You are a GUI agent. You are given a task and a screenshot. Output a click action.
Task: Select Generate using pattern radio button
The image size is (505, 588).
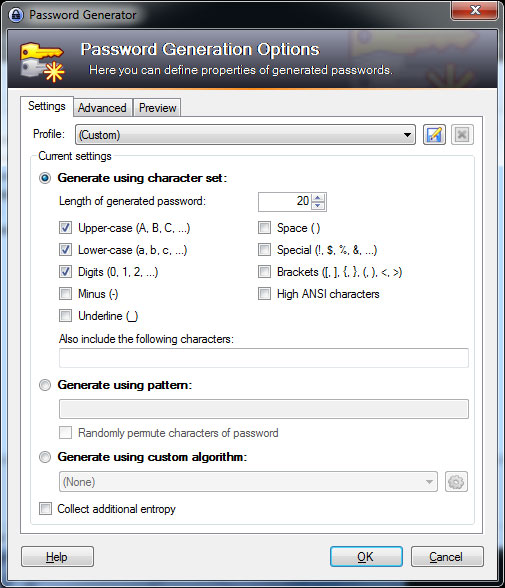tap(45, 385)
